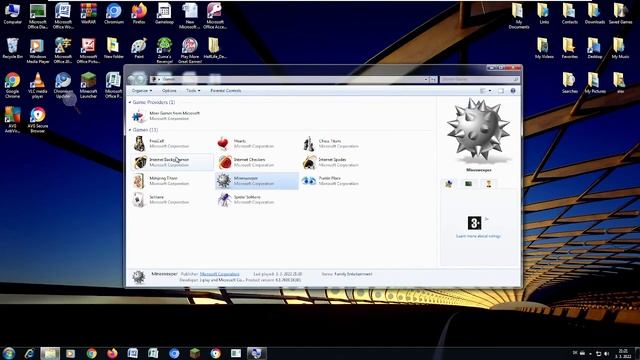The image size is (640, 360).
Task: Click Learn more about ratings link
Action: 478,236
